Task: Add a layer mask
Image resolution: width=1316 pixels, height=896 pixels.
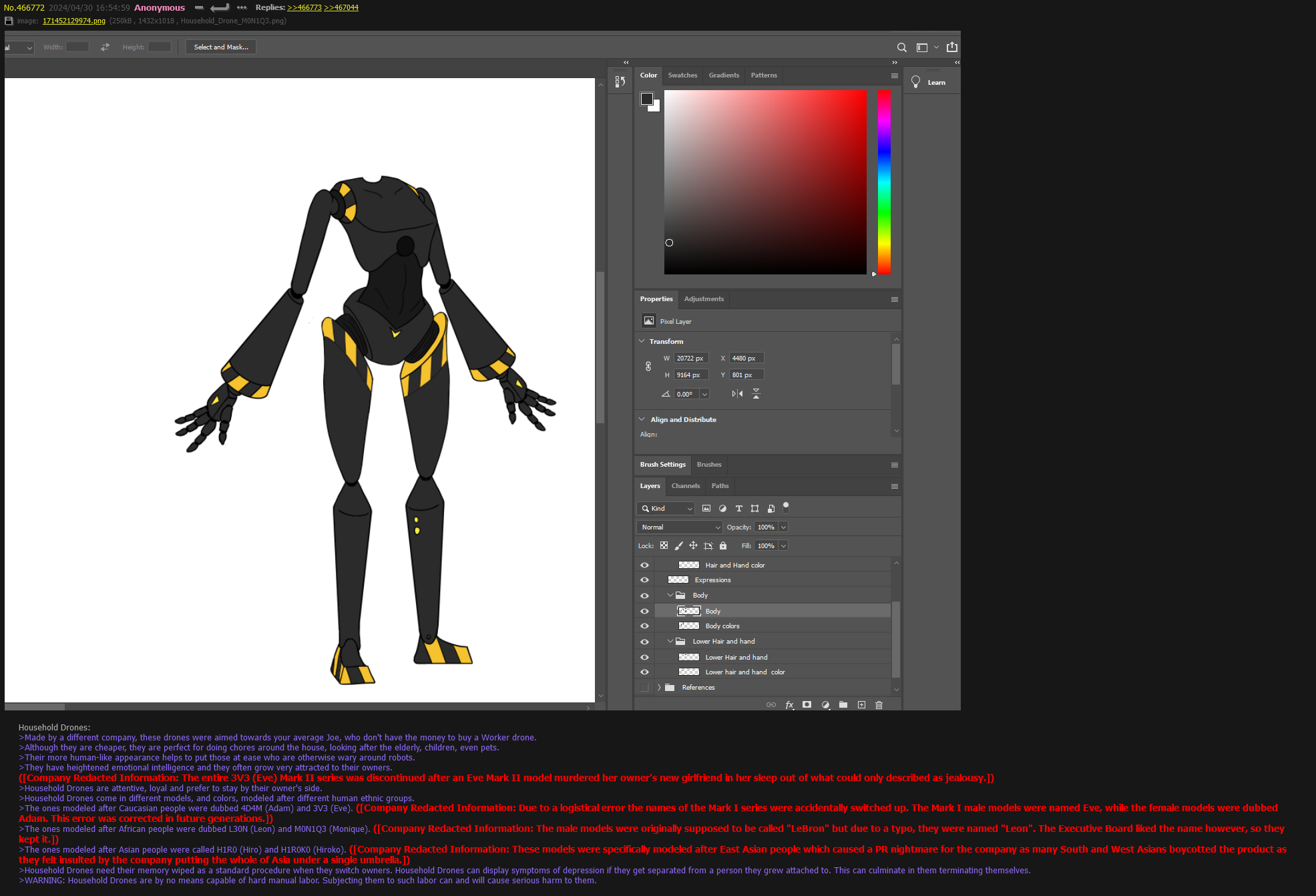Action: click(x=807, y=705)
